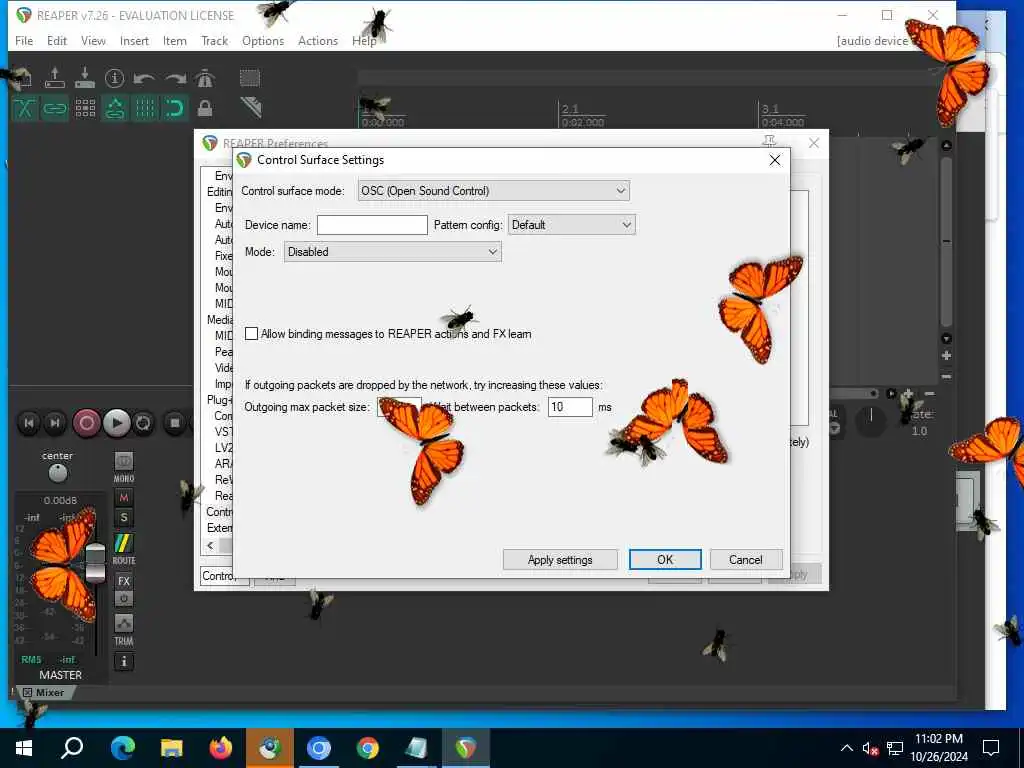1024x768 pixels.
Task: Toggle snap magnet icon
Action: pos(175,108)
